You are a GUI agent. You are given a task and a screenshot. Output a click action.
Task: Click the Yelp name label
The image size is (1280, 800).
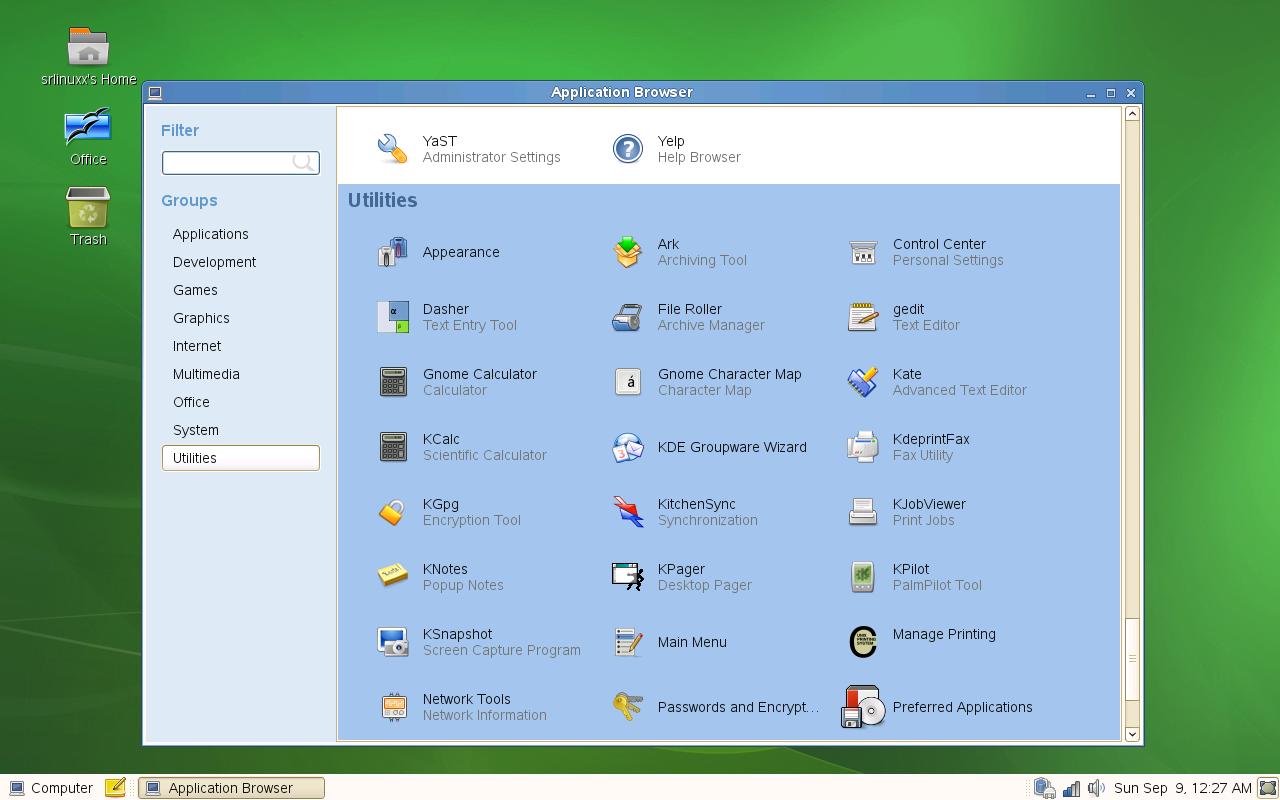tap(671, 141)
